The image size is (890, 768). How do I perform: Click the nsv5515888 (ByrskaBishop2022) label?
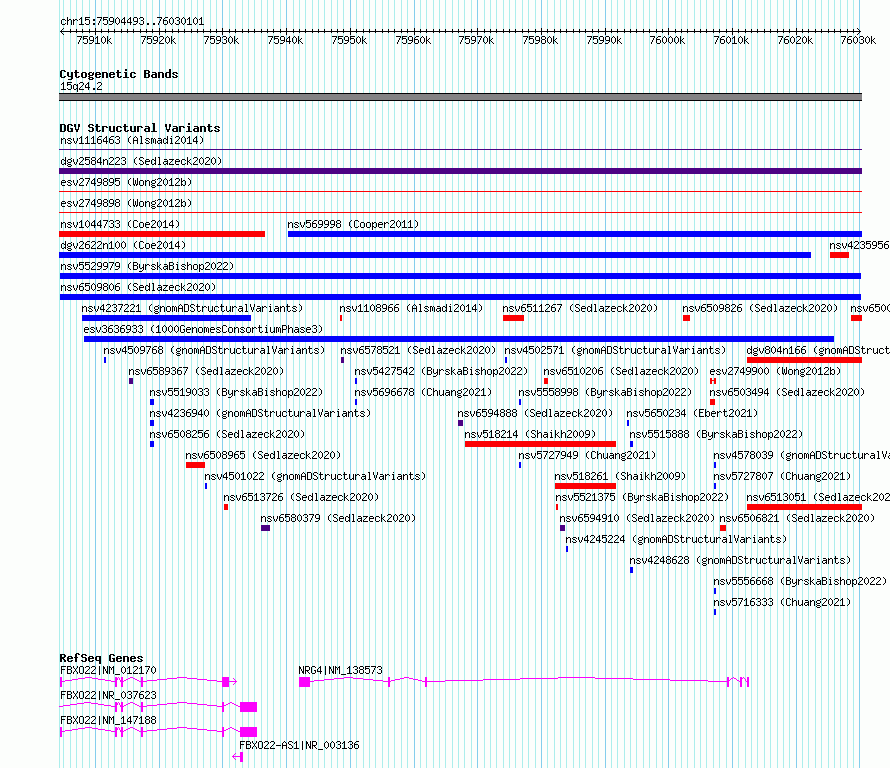(x=716, y=434)
